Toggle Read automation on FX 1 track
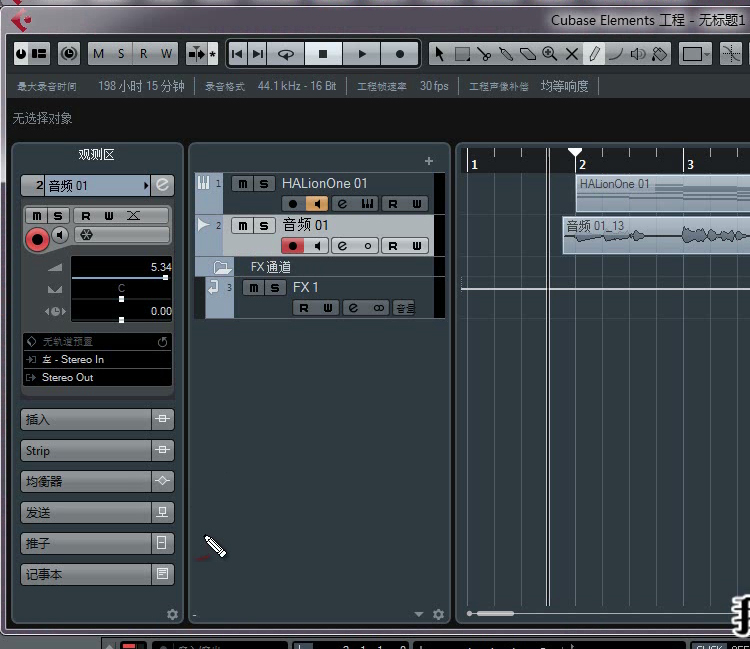 (x=304, y=308)
